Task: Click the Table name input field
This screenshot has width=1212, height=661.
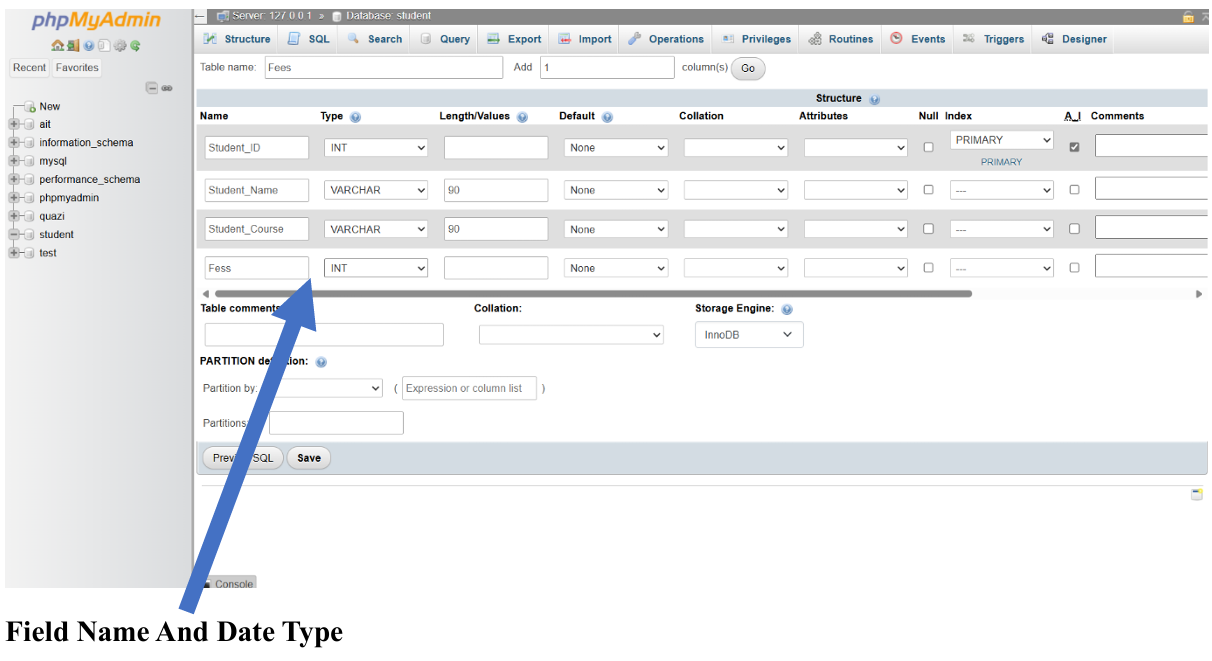Action: coord(384,67)
